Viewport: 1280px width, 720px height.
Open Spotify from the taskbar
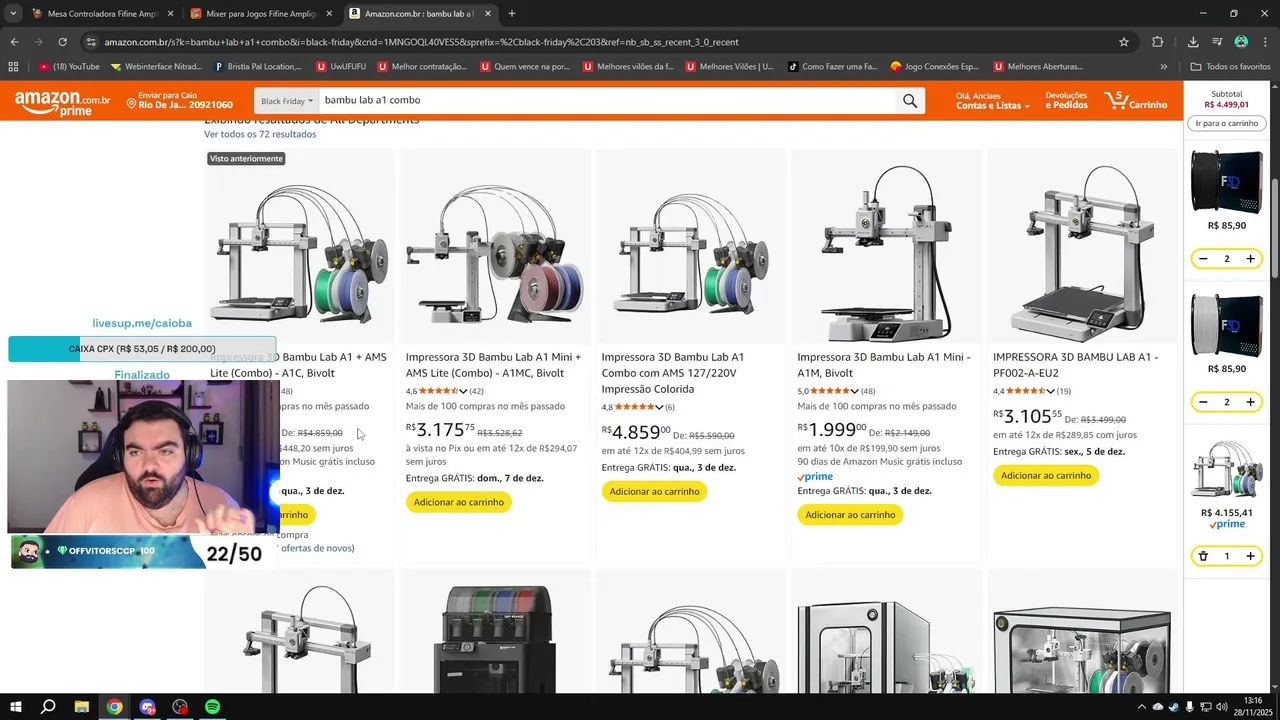tap(212, 707)
